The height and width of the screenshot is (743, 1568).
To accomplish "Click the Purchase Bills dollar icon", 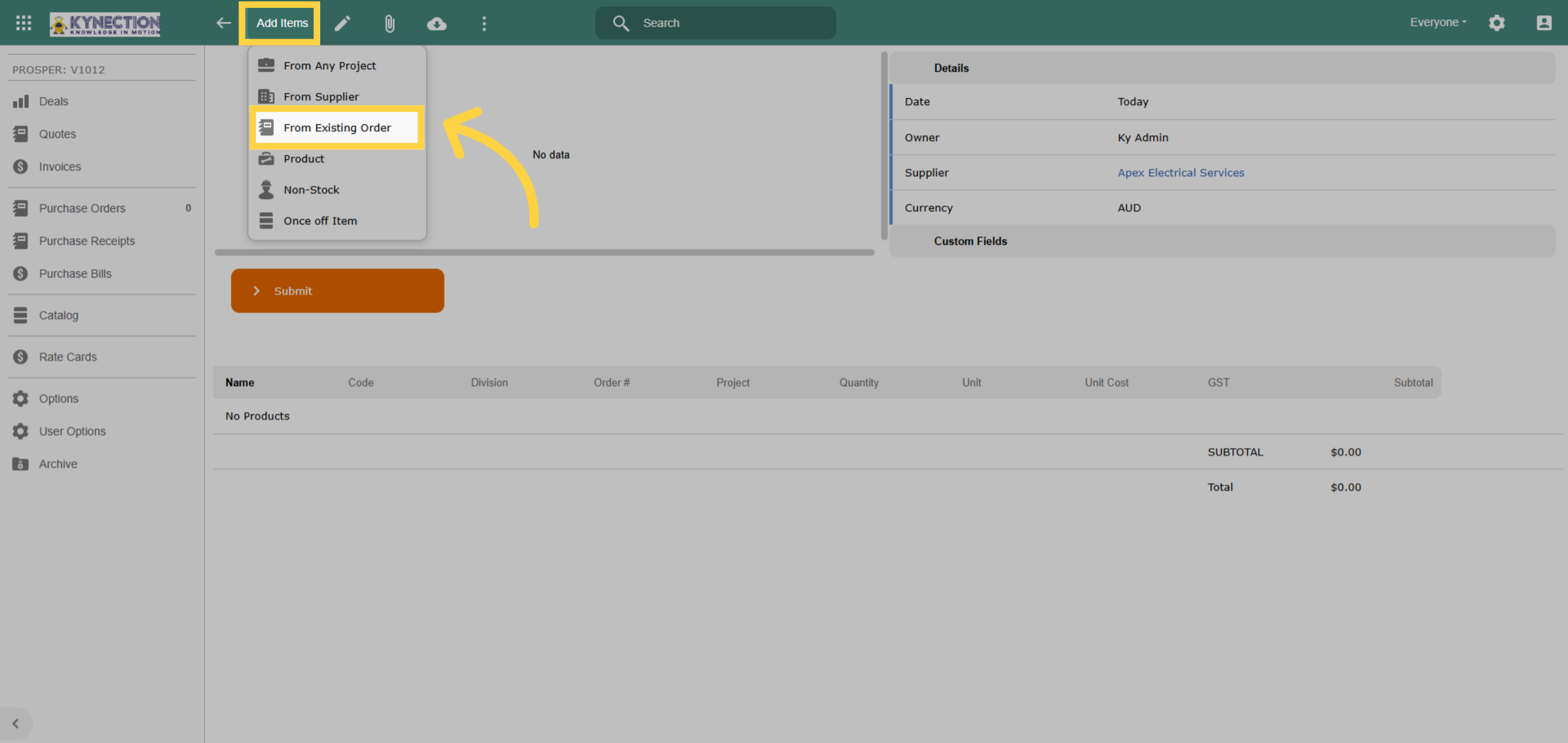I will (x=21, y=274).
